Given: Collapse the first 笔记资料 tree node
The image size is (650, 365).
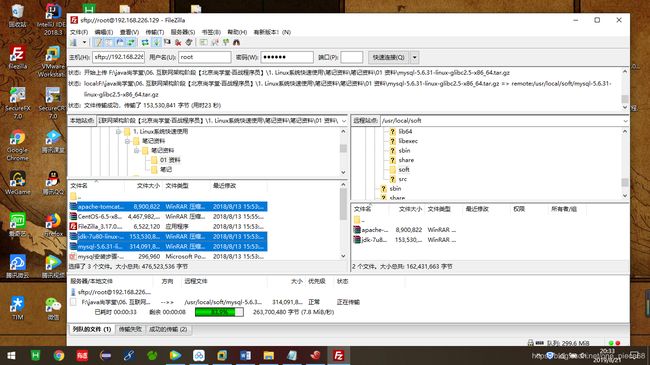Looking at the screenshot, I should click(127, 141).
